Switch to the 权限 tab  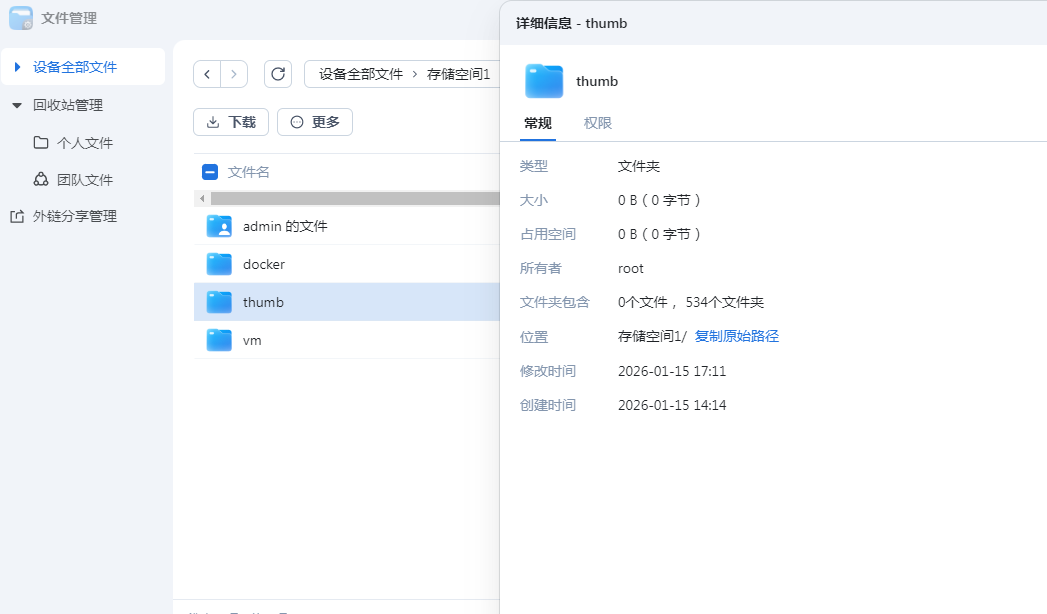pos(598,123)
